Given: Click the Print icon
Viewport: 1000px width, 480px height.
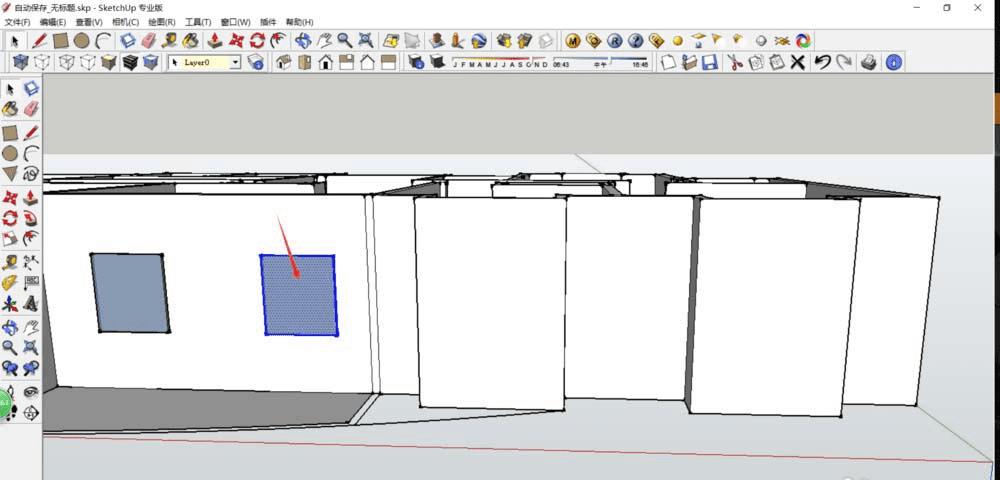Looking at the screenshot, I should pyautogui.click(x=869, y=62).
